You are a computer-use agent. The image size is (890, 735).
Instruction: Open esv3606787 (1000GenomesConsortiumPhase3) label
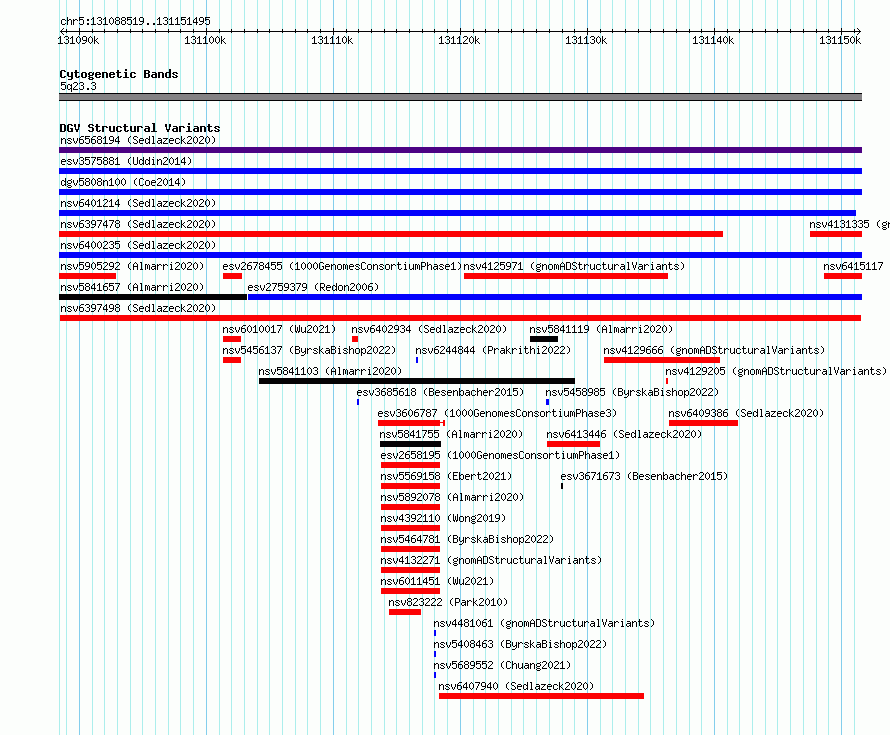click(497, 413)
